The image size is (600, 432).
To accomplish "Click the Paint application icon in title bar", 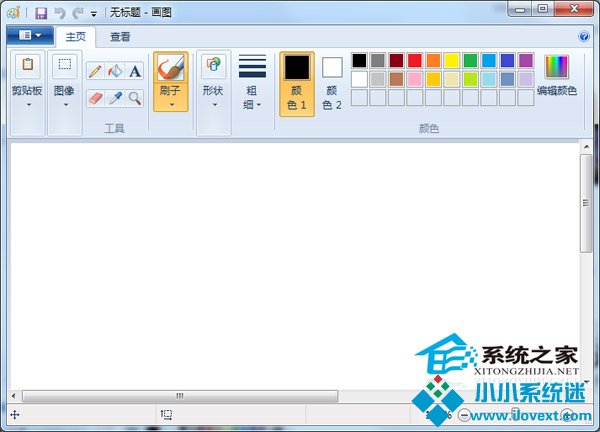I will coord(13,13).
